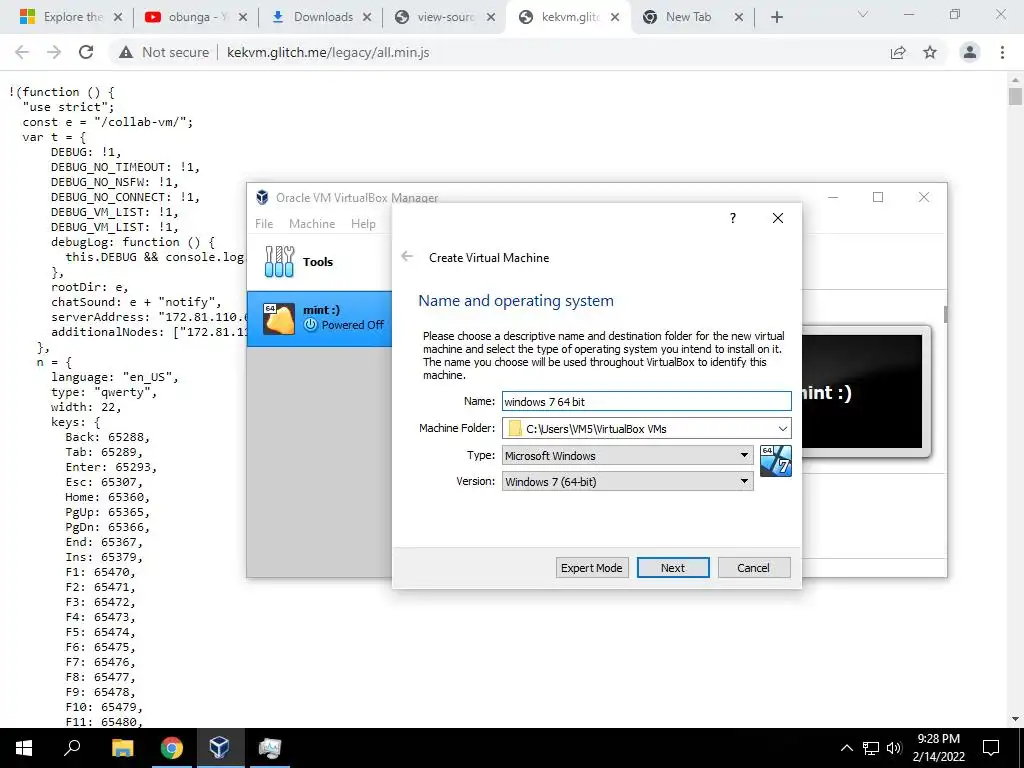Viewport: 1024px width, 768px height.
Task: Click the Not secure warning icon
Action: click(126, 52)
